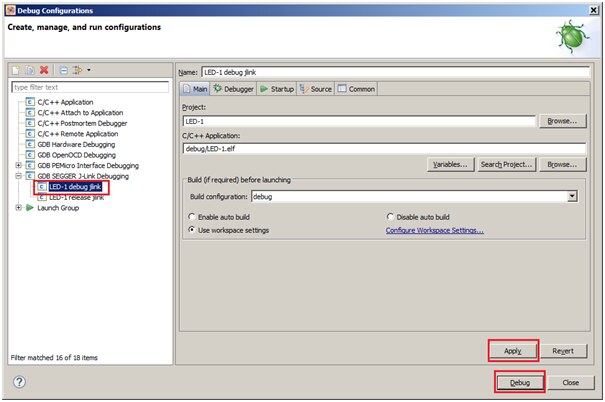Click the C/C++ Remote Application icon

point(30,134)
